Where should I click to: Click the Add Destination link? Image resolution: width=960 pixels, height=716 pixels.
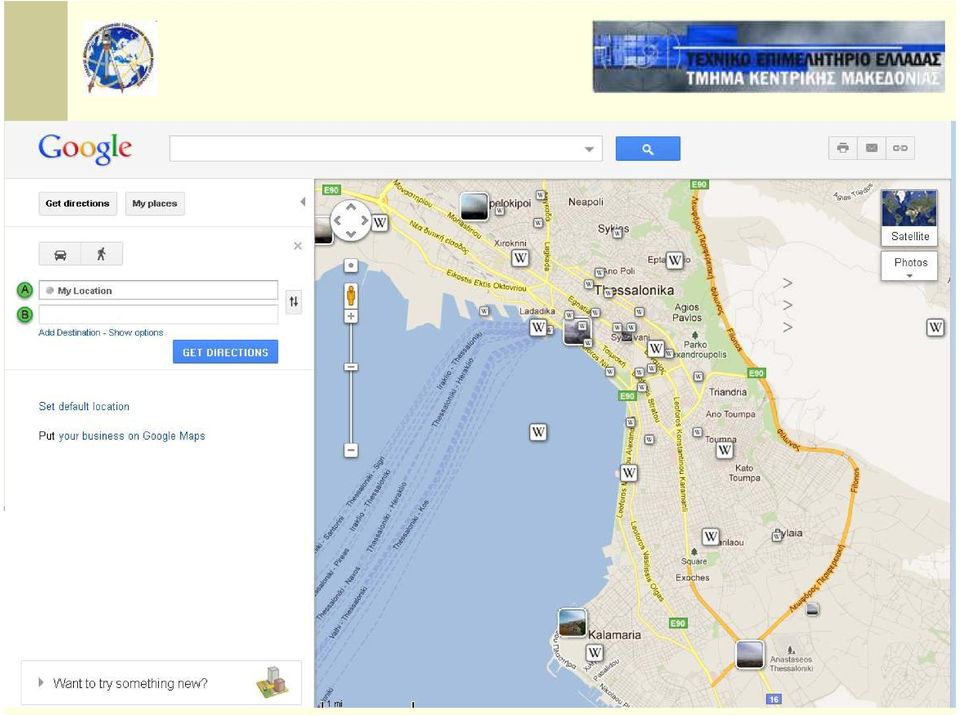coord(69,333)
